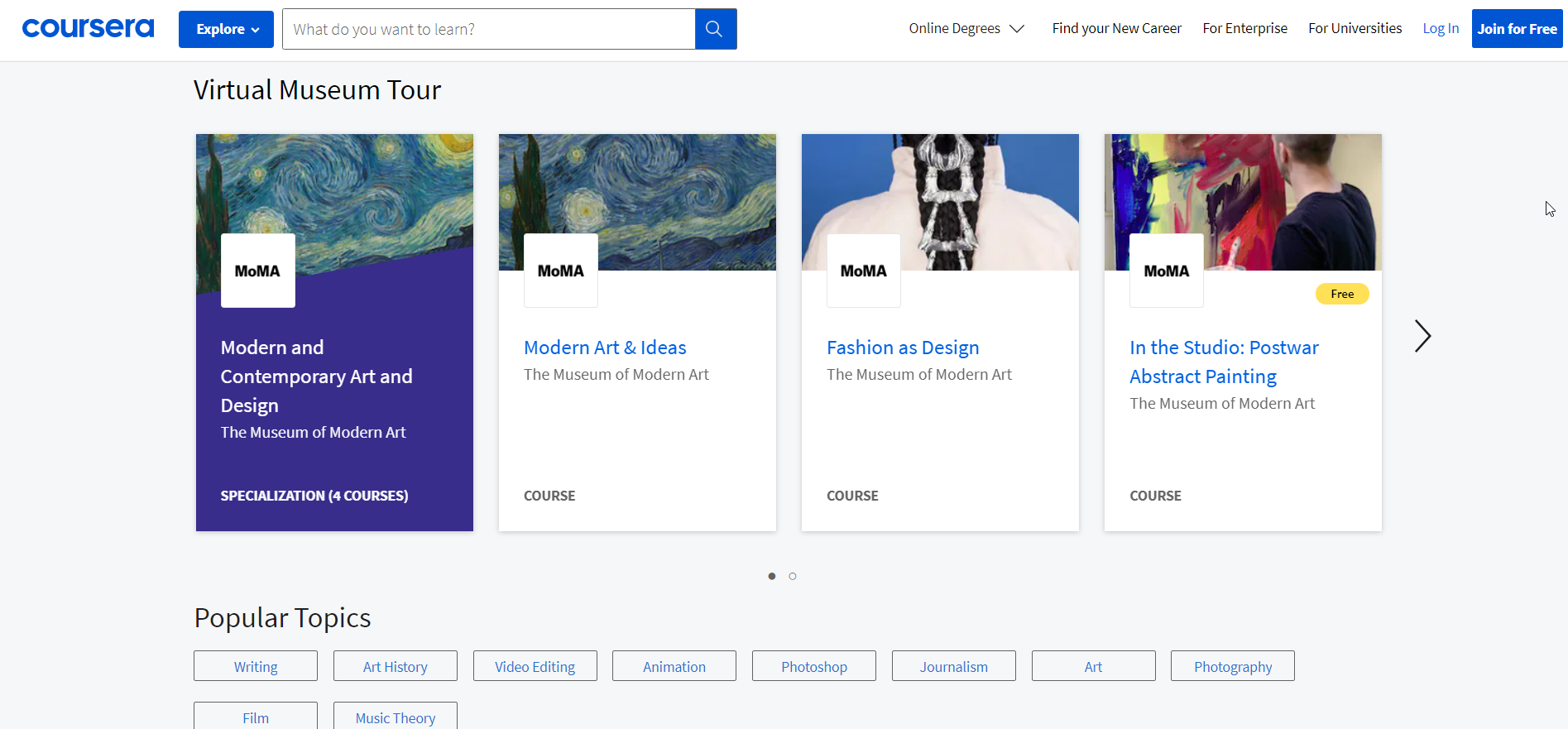Click the Join for Free button
Image resolution: width=1568 pixels, height=729 pixels.
pyautogui.click(x=1517, y=29)
